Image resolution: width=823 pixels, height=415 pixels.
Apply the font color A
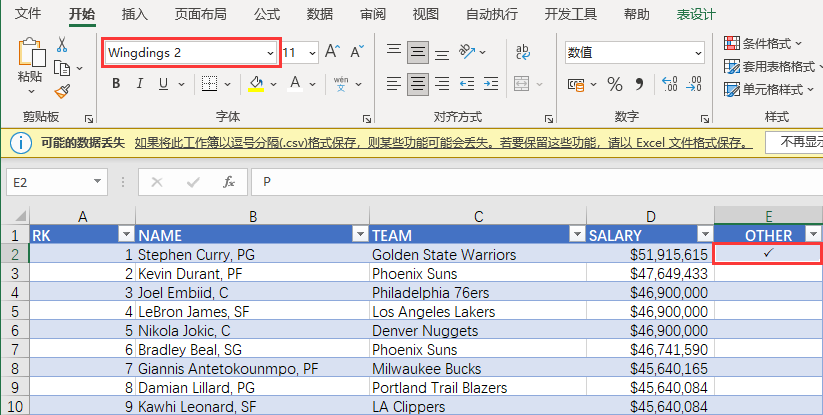pyautogui.click(x=295, y=83)
